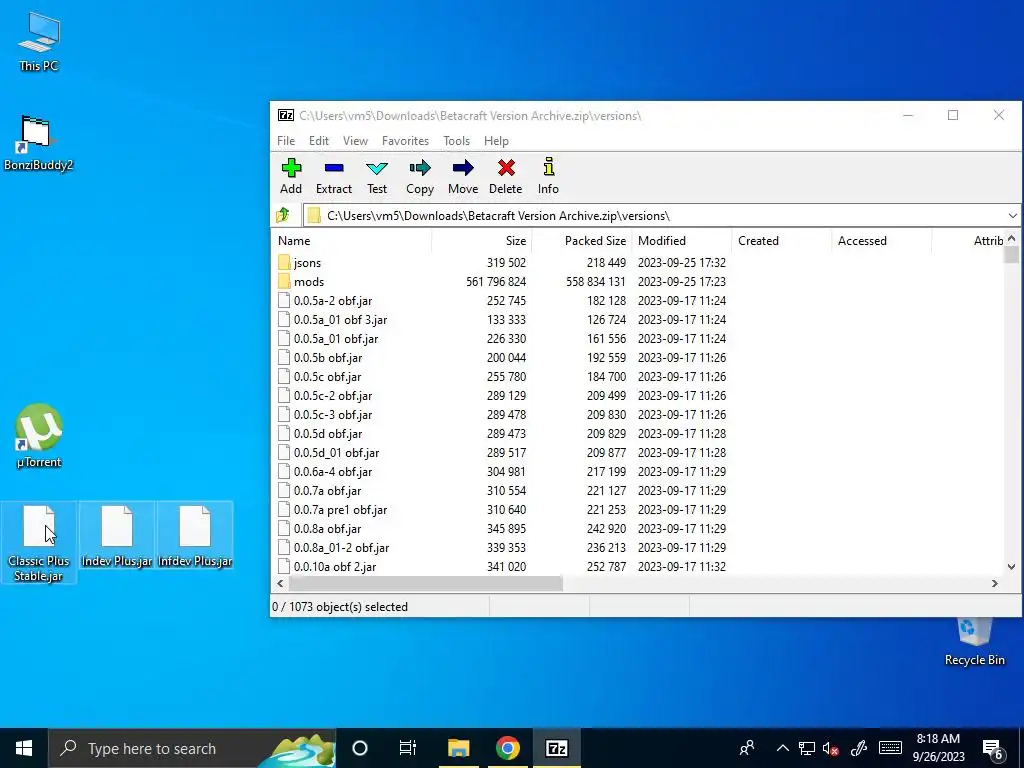This screenshot has height=768, width=1024.
Task: Open the network tray icon
Action: click(807, 748)
